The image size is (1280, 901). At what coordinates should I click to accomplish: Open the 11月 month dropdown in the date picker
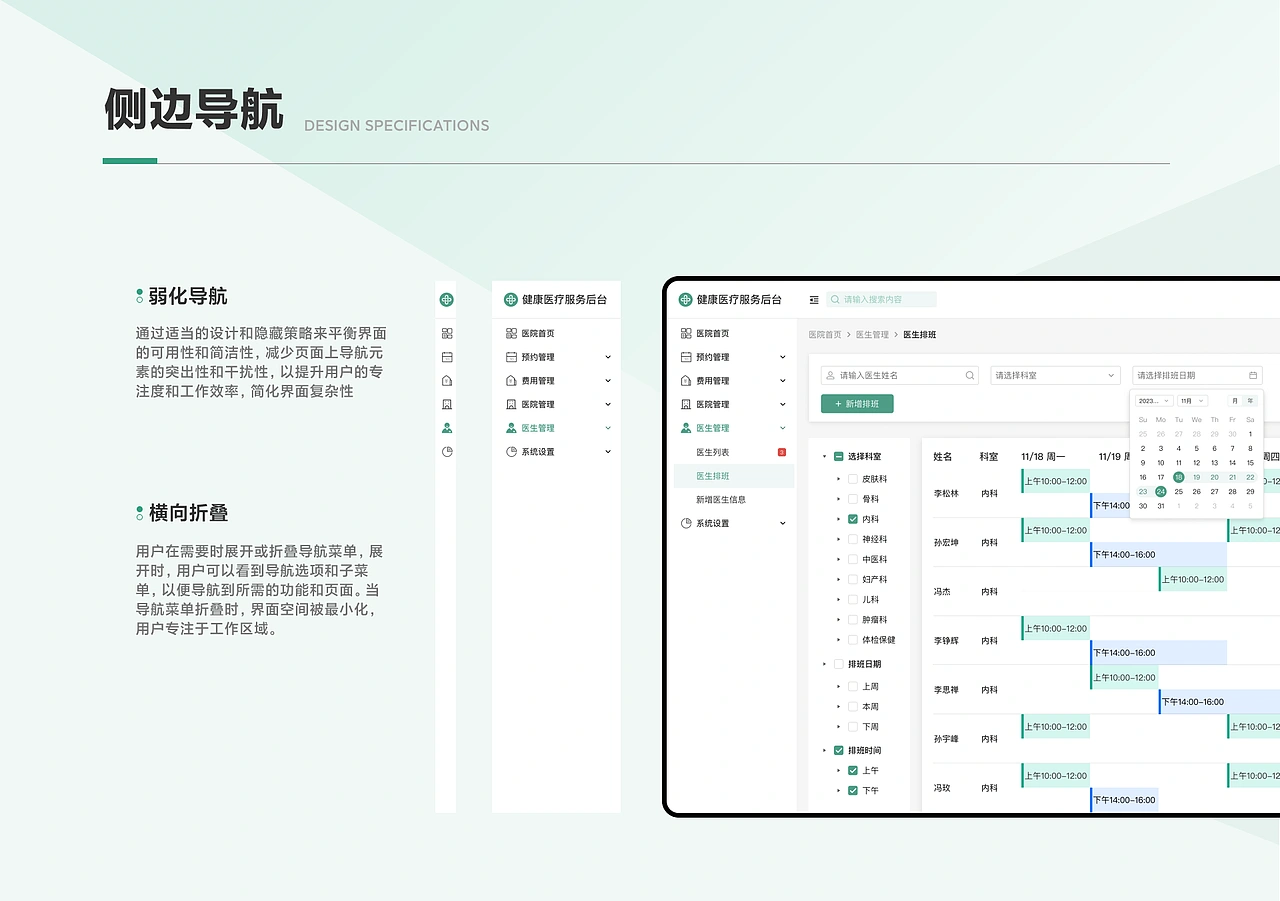coord(1192,401)
